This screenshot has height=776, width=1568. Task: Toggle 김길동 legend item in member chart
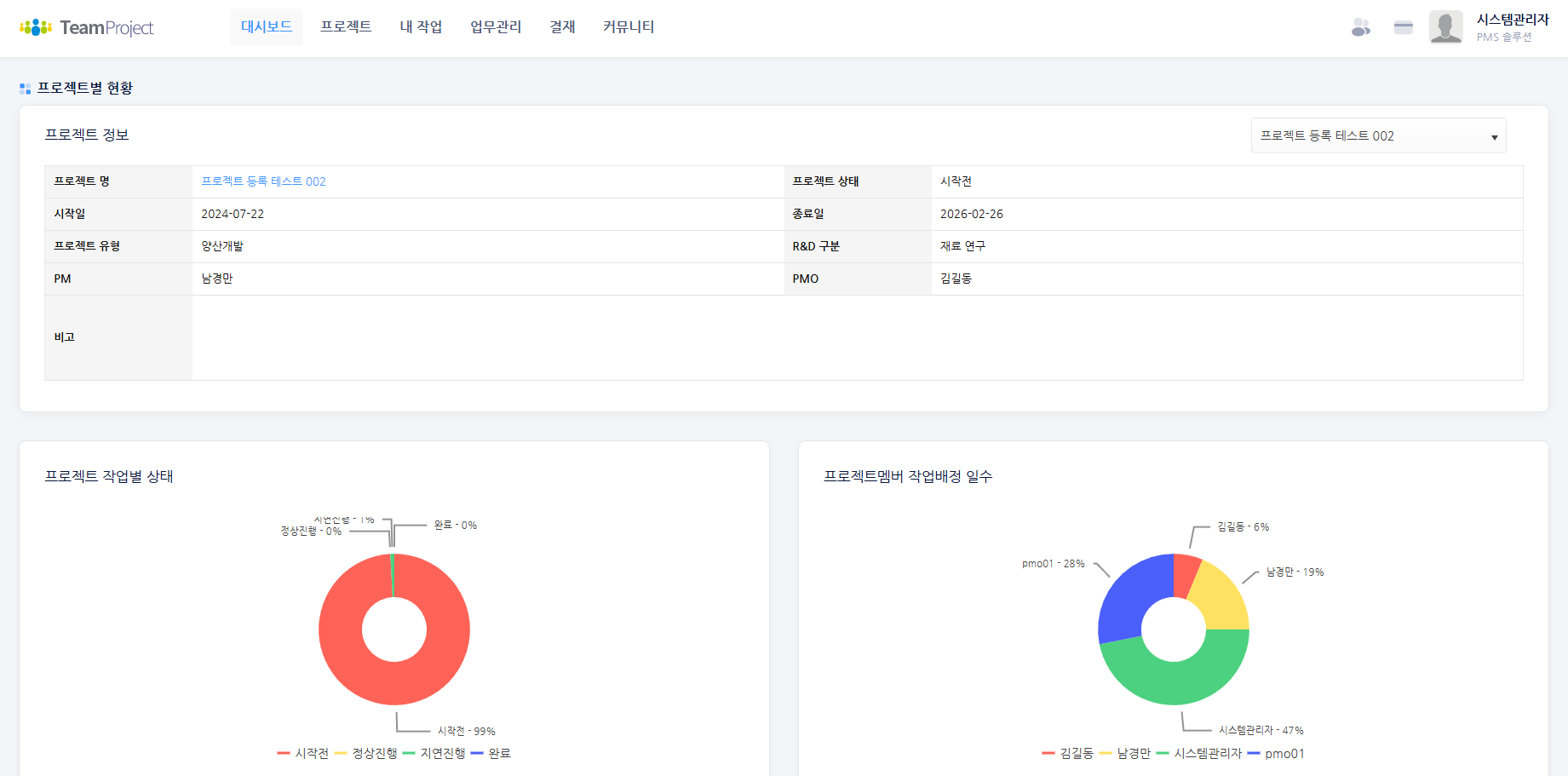point(1068,753)
